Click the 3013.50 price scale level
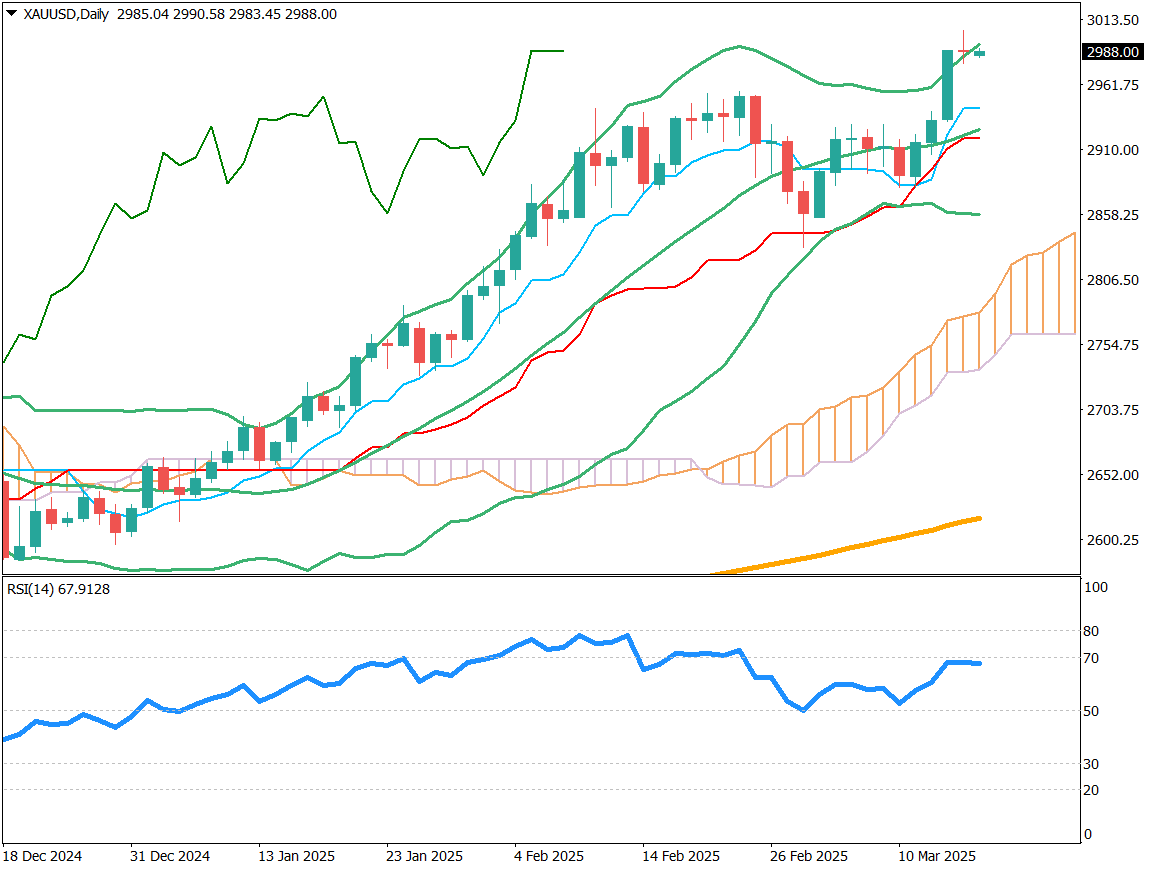 [x=1115, y=20]
